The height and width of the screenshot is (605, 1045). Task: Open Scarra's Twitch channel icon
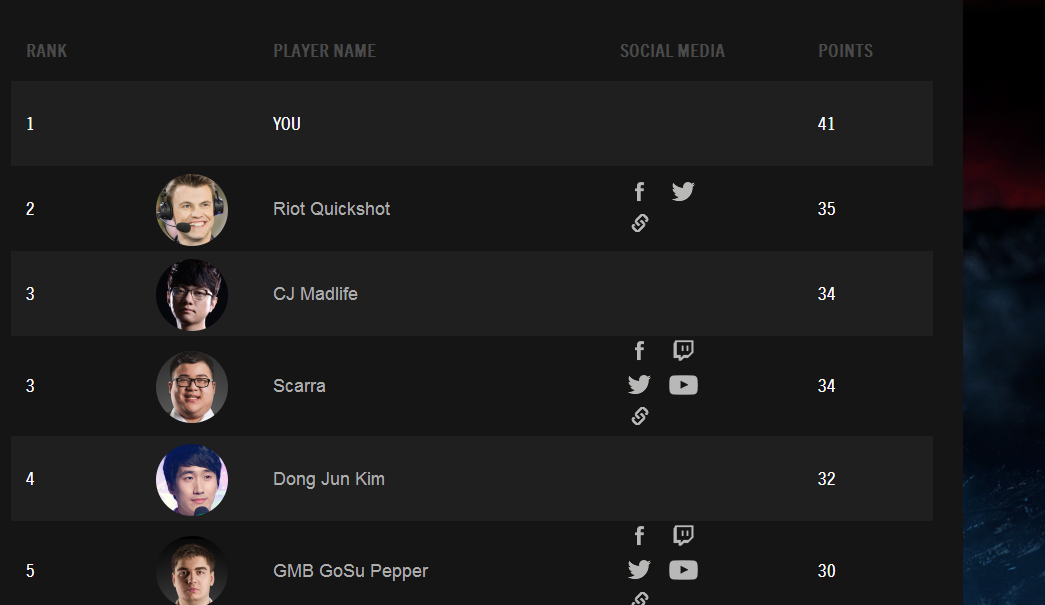click(683, 350)
